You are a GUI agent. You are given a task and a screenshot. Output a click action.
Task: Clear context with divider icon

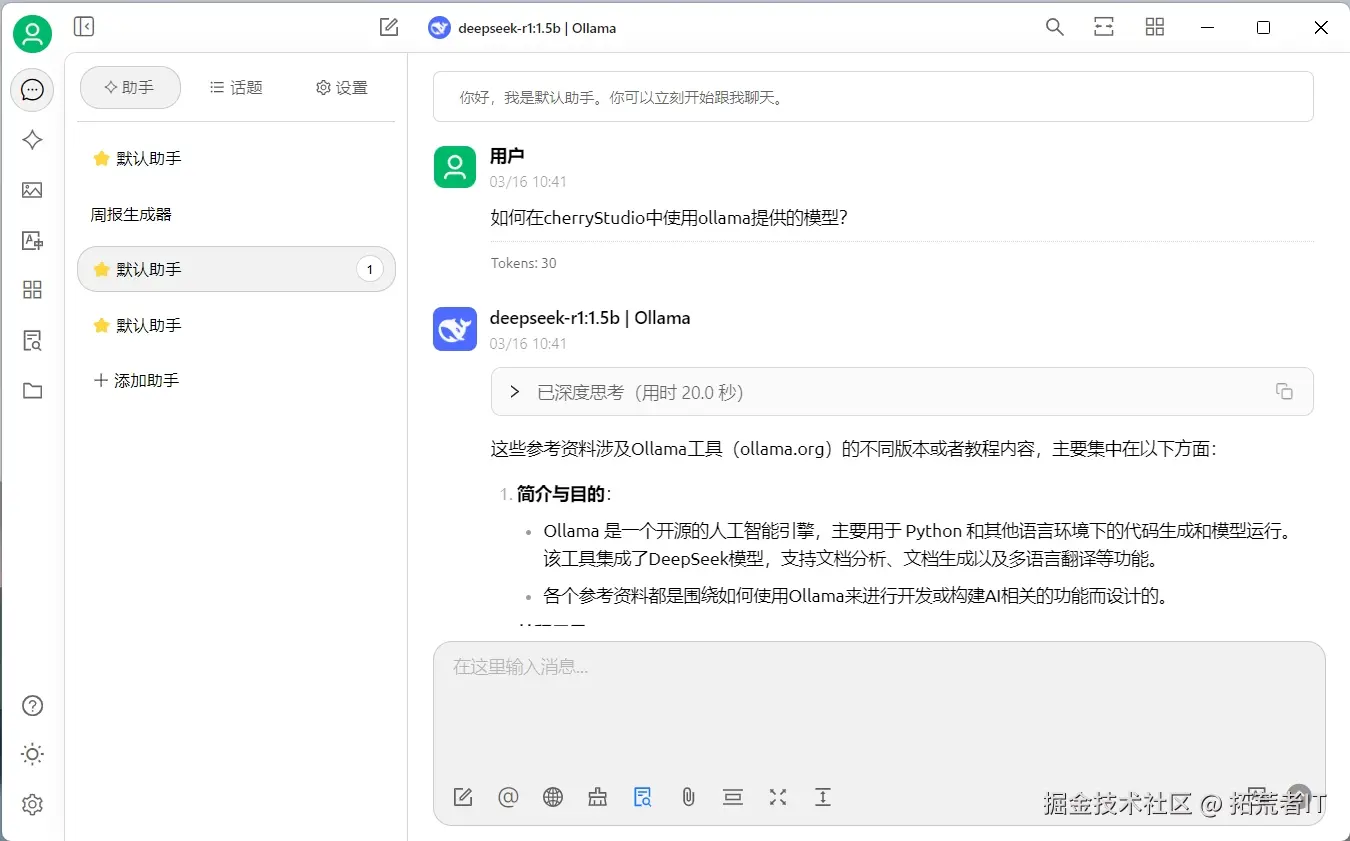coord(733,797)
